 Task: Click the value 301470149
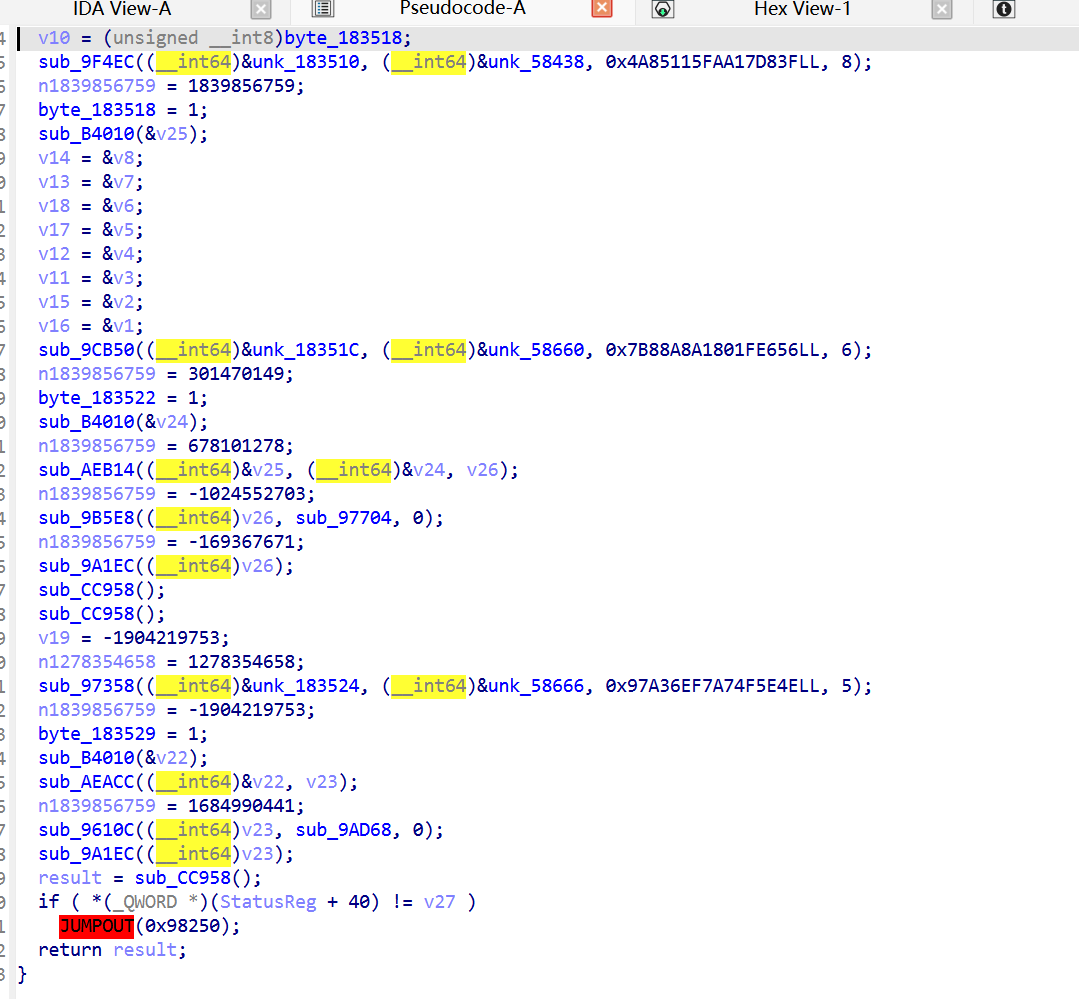(236, 374)
